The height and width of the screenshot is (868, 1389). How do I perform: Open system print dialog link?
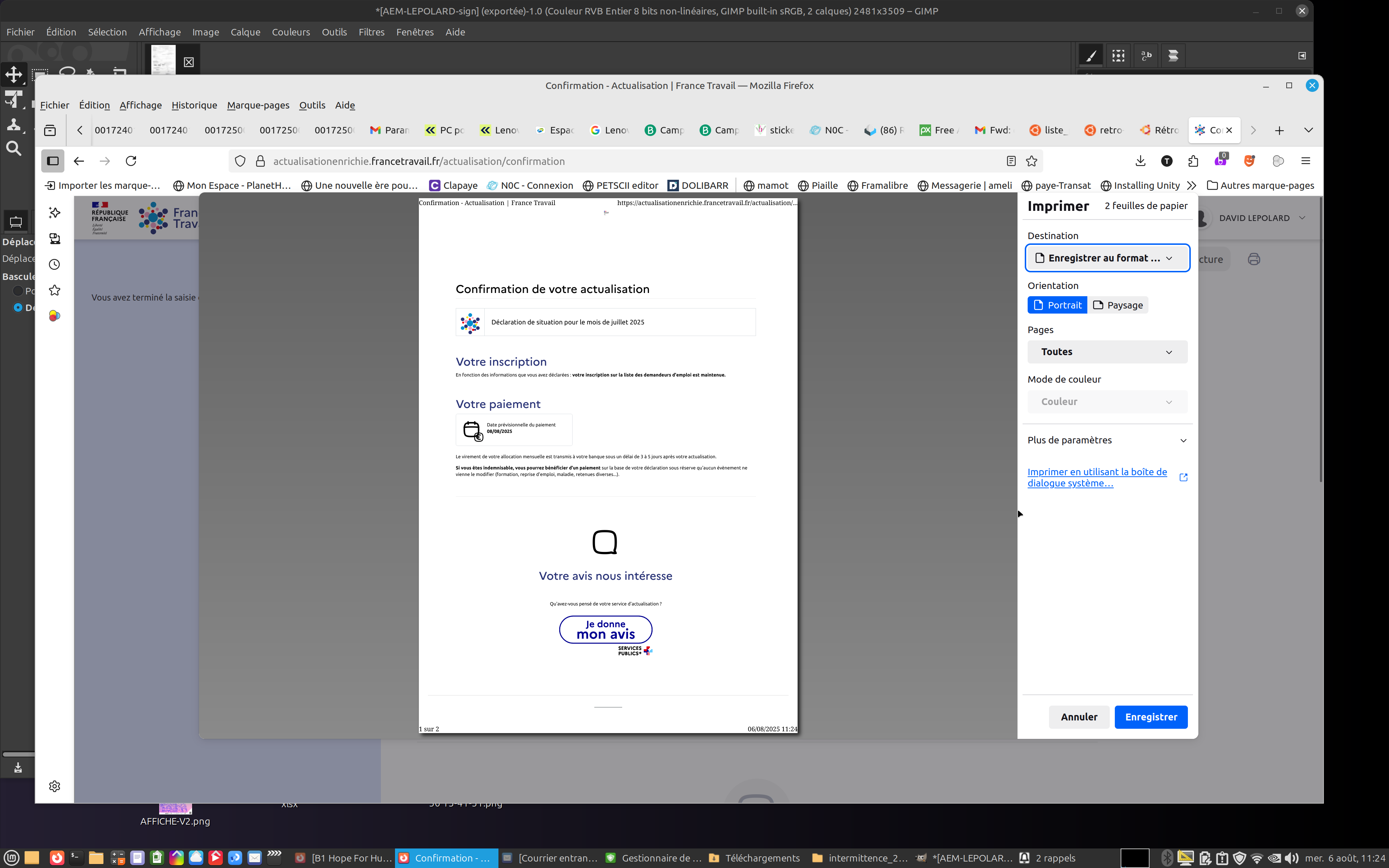1097,478
